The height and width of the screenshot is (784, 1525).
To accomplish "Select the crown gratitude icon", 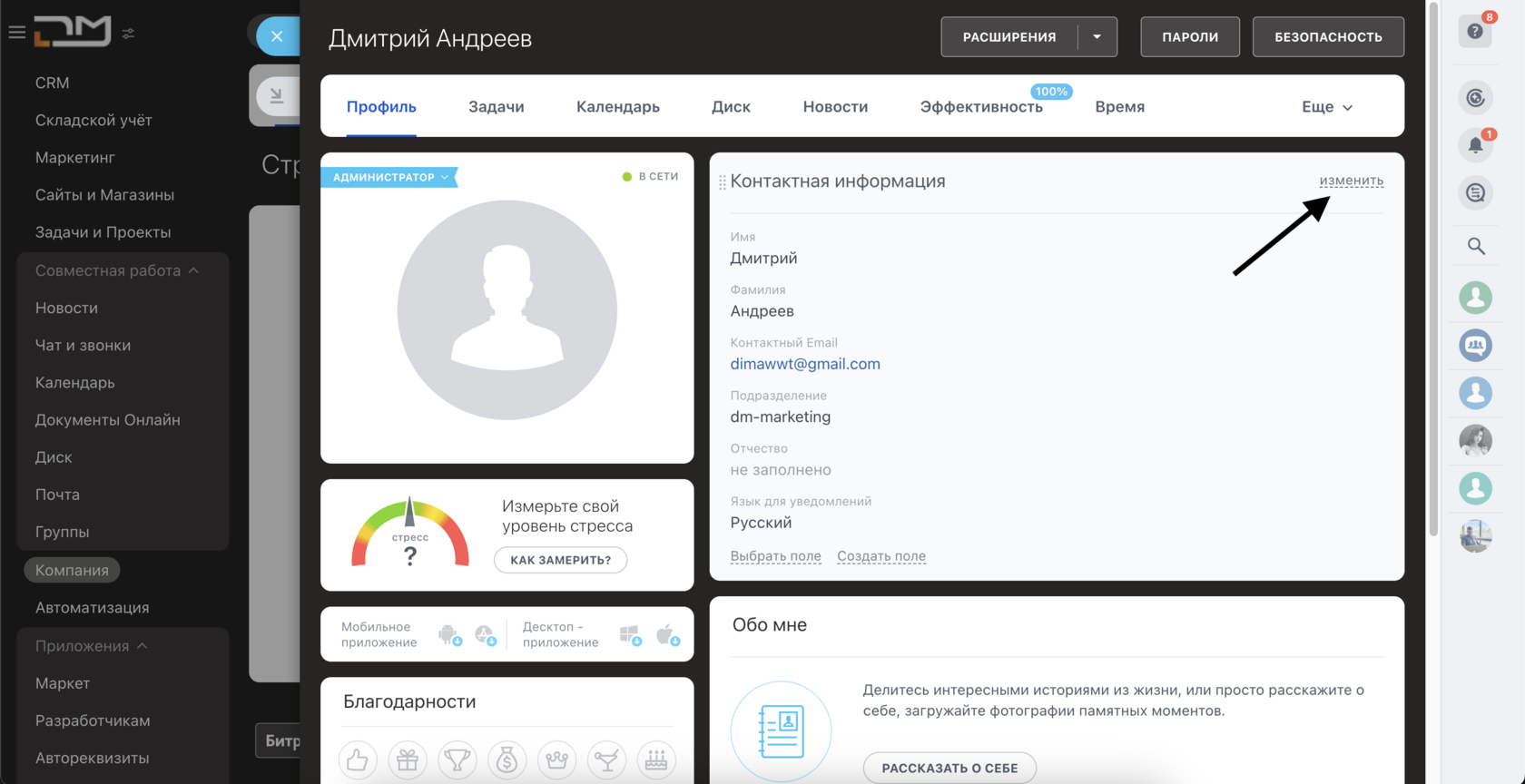I will pos(557,759).
